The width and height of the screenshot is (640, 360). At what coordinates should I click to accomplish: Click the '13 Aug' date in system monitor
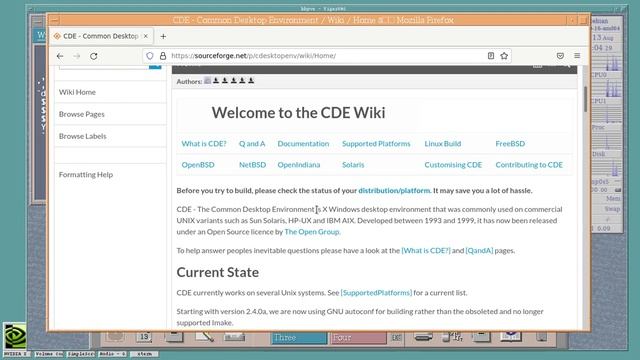[x=603, y=38]
